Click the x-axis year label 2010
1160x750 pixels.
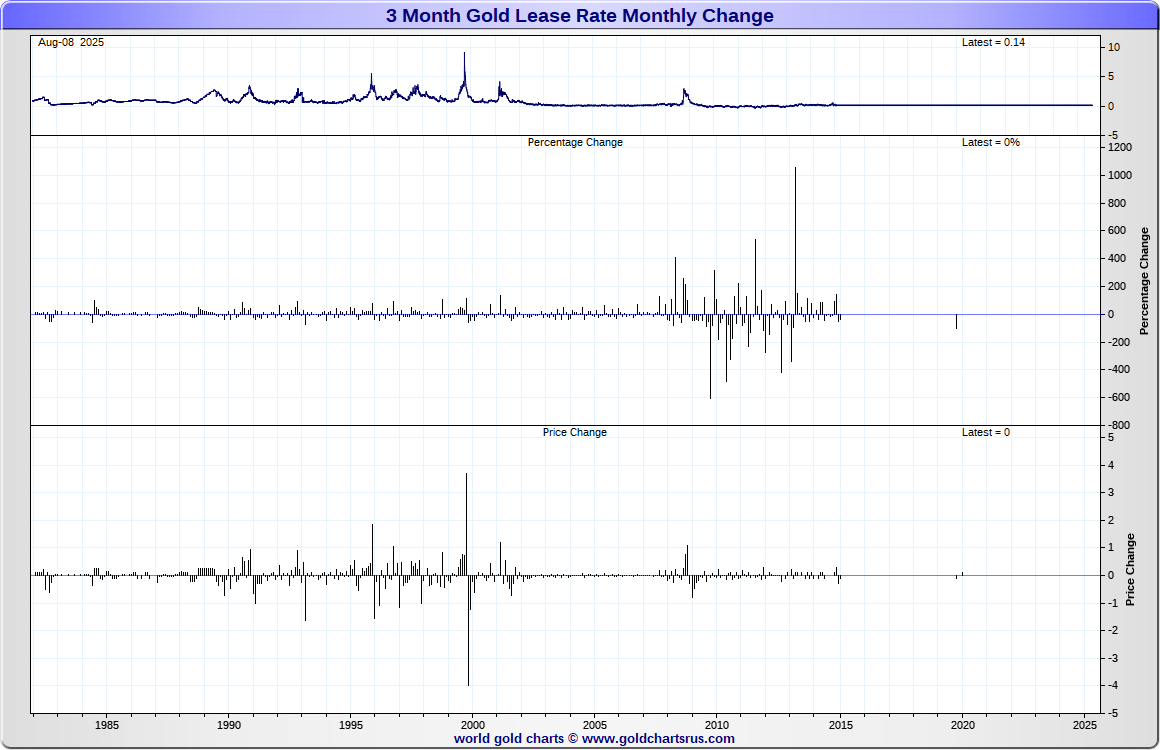point(717,726)
